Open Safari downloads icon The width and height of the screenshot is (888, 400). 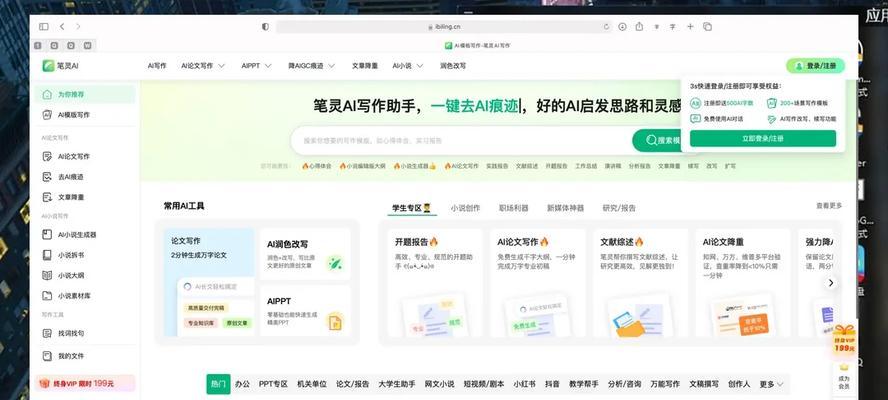click(x=622, y=27)
